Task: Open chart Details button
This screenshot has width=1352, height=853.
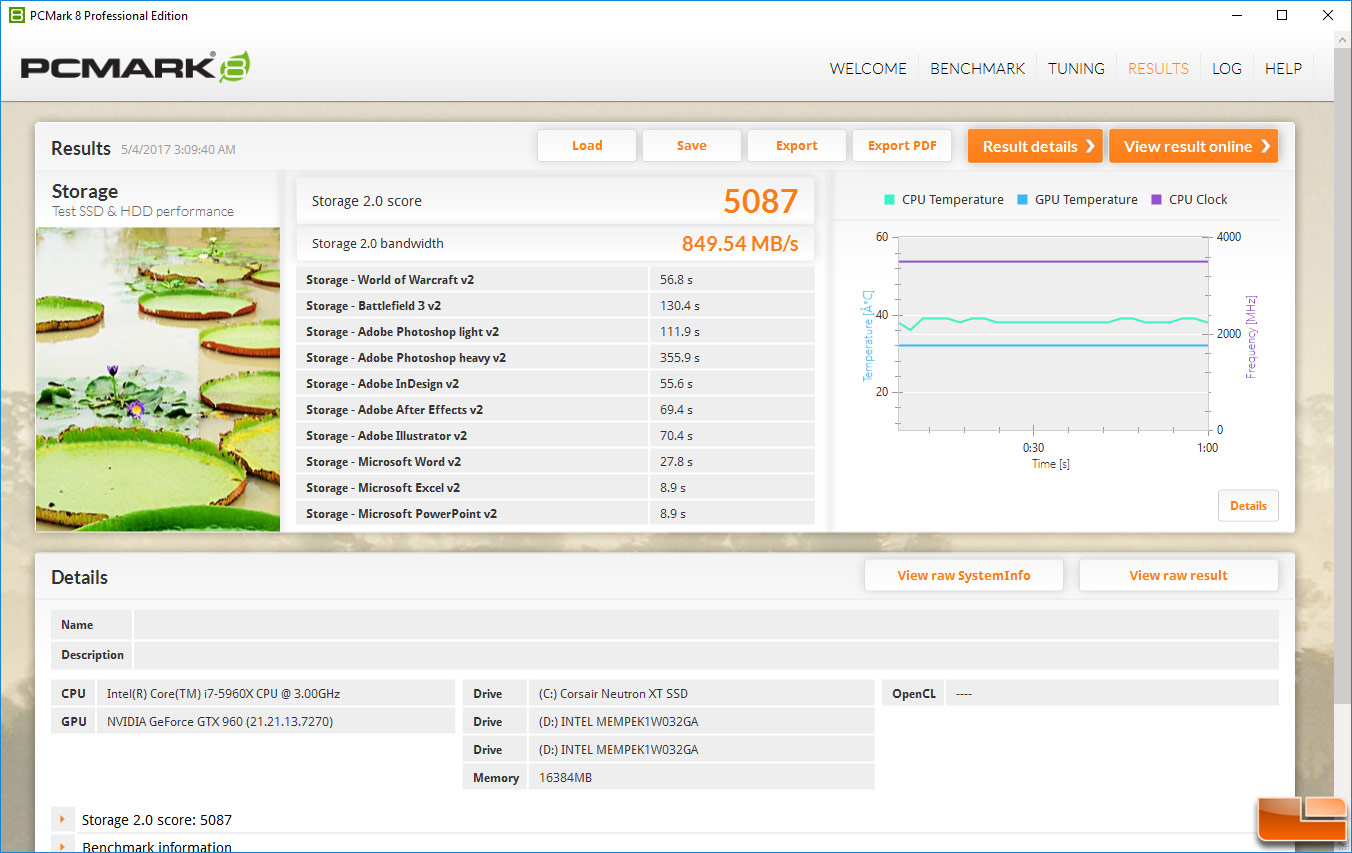Action: coord(1248,506)
